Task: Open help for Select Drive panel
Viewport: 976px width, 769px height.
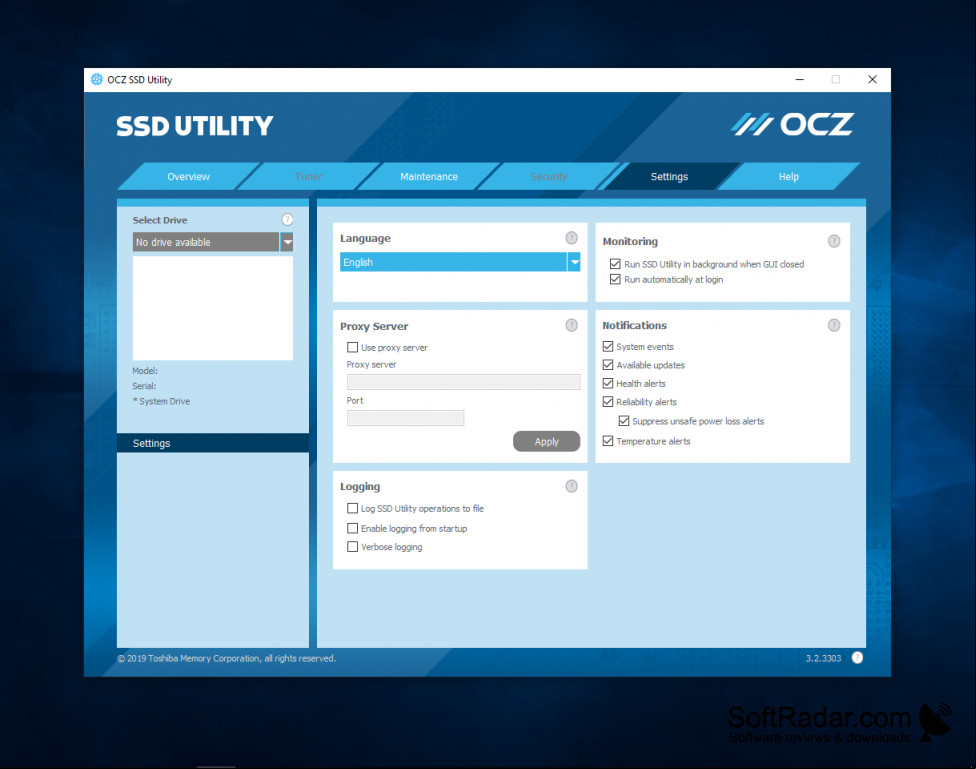Action: click(x=287, y=219)
